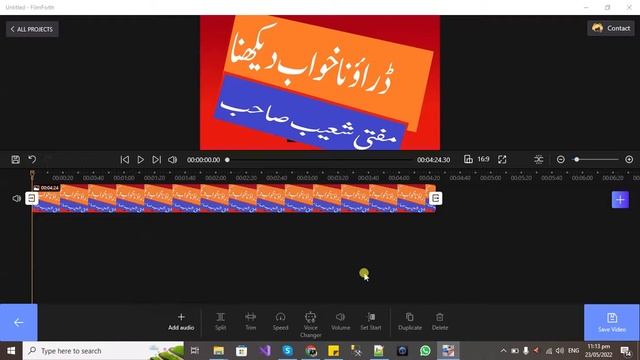Open Skype from taskbar

[x=288, y=351]
